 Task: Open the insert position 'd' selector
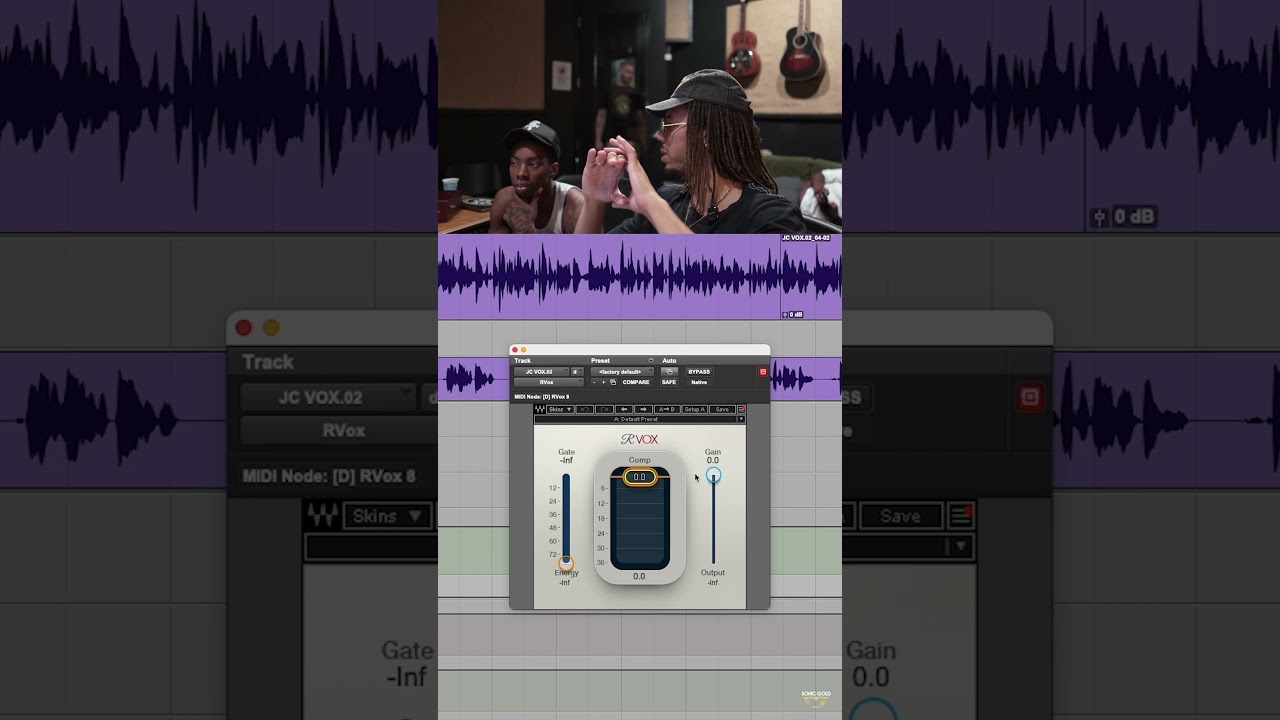(577, 372)
